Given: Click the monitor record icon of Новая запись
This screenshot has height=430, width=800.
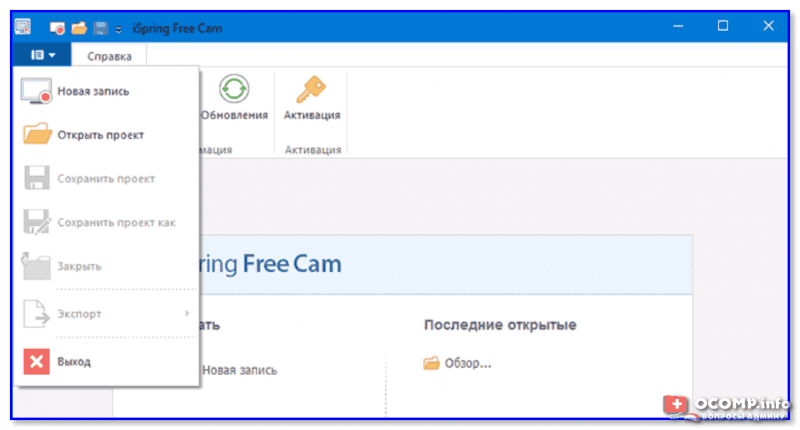Looking at the screenshot, I should click(x=36, y=91).
